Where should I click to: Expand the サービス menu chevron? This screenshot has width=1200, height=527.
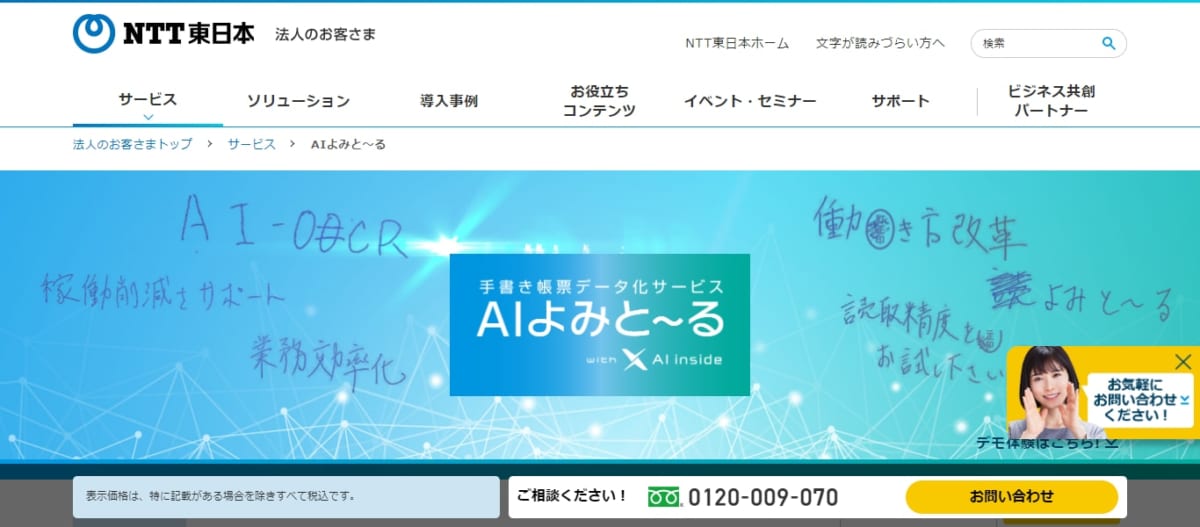point(148,117)
